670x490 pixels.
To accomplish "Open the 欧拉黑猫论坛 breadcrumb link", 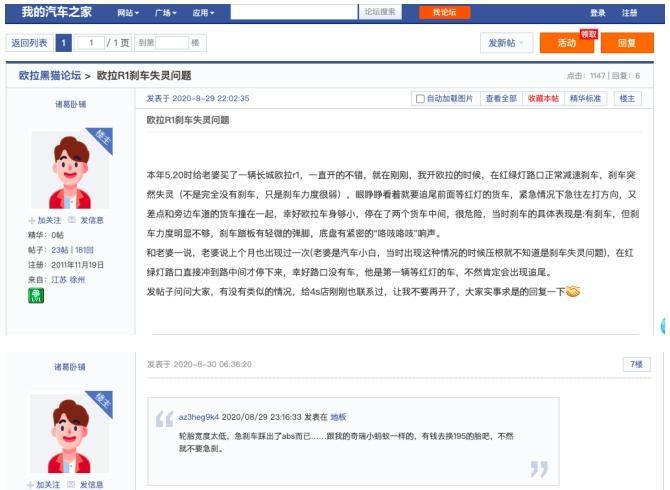I will click(50, 76).
